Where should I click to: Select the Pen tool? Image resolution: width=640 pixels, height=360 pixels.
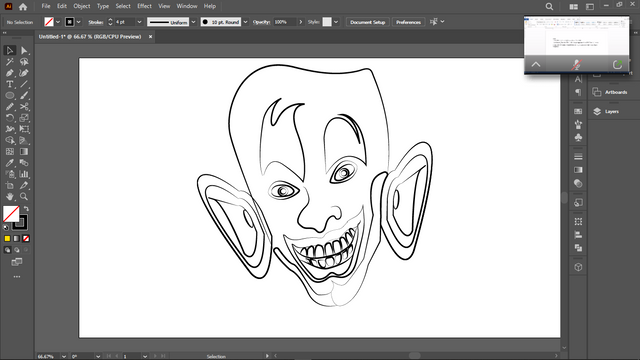click(x=10, y=73)
